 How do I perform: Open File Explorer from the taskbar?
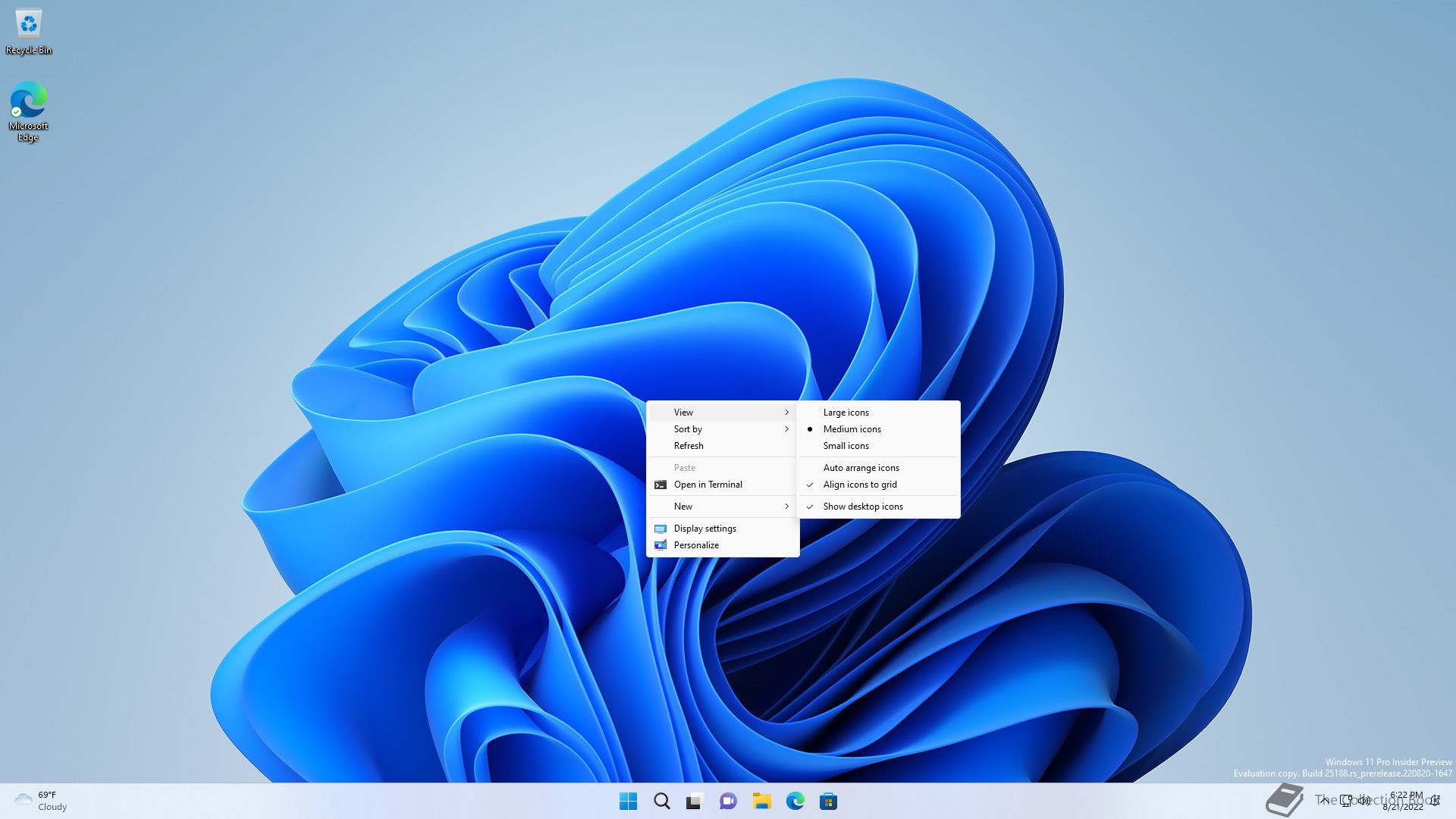tap(761, 801)
